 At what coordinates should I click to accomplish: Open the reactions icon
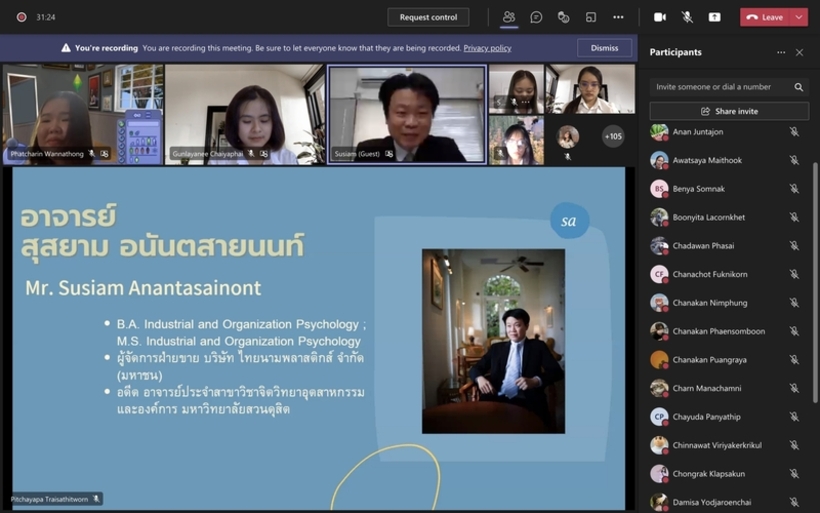tap(563, 17)
